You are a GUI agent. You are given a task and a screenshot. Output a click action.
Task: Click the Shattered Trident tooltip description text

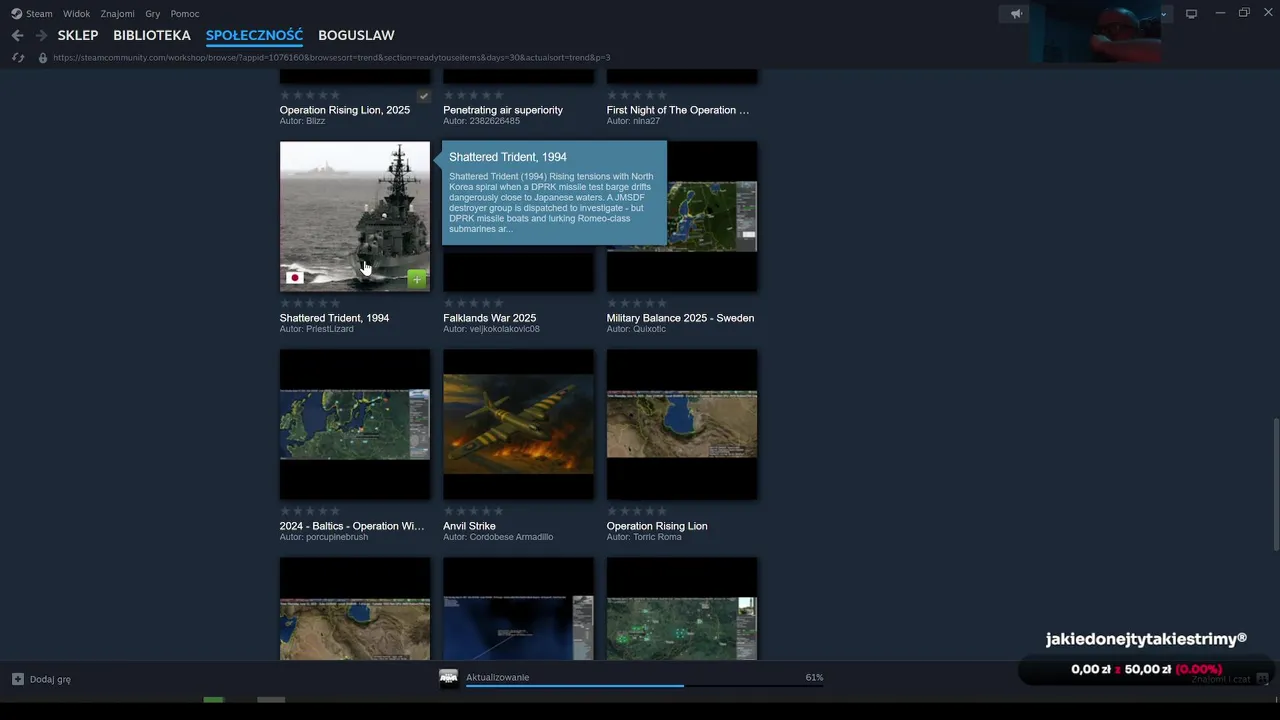click(x=552, y=203)
